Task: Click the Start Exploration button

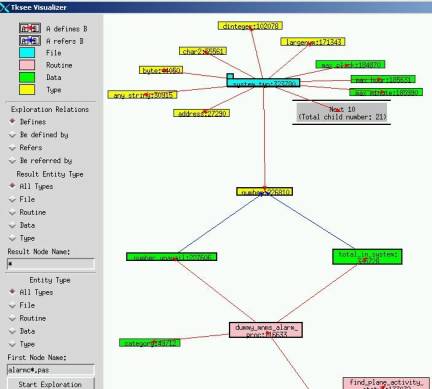Action: 50,384
